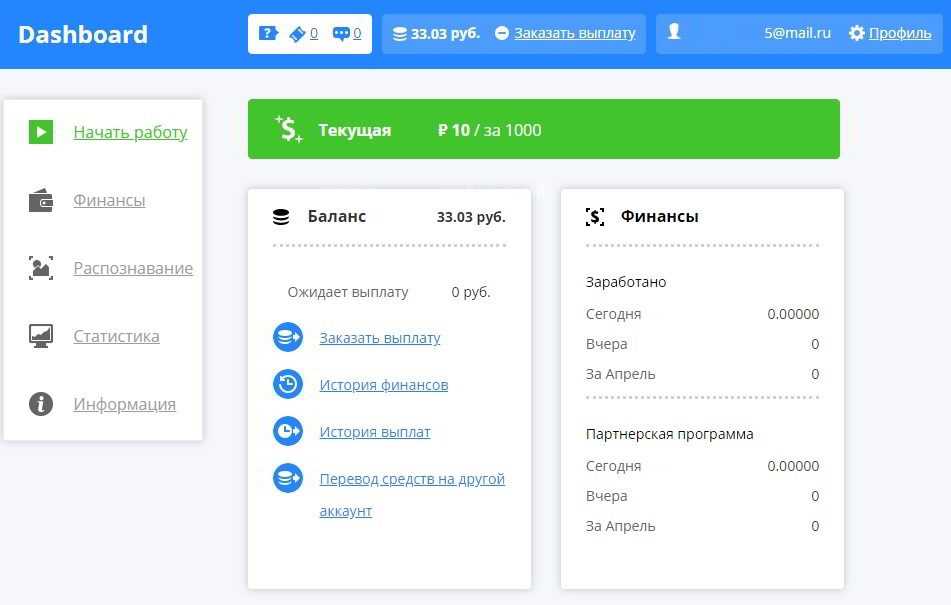Screen dimensions: 951x605
Task: Click Перевод средств на другой аккаунт link
Action: tap(412, 494)
